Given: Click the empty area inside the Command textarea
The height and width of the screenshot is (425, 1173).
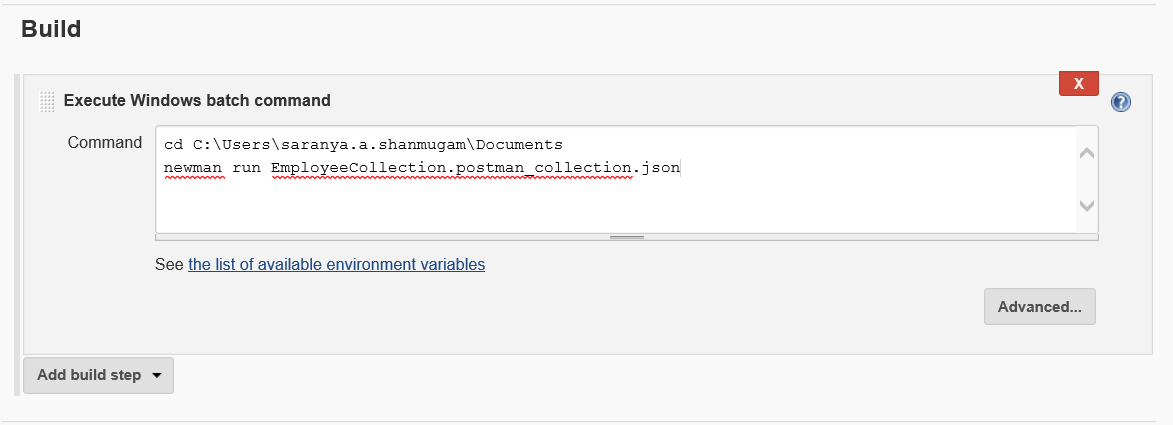Looking at the screenshot, I should [600, 205].
